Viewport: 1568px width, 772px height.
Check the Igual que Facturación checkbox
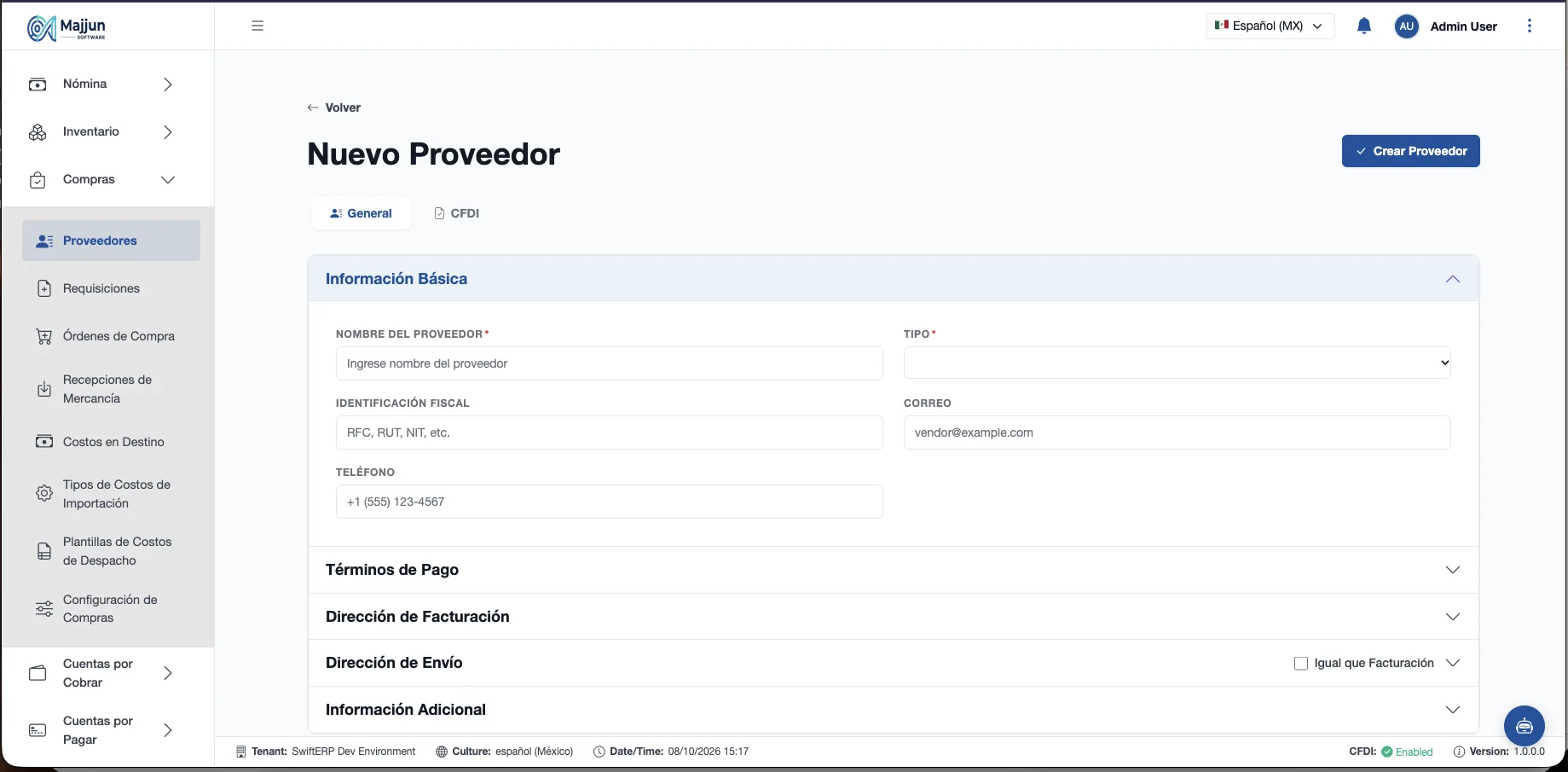(x=1301, y=663)
